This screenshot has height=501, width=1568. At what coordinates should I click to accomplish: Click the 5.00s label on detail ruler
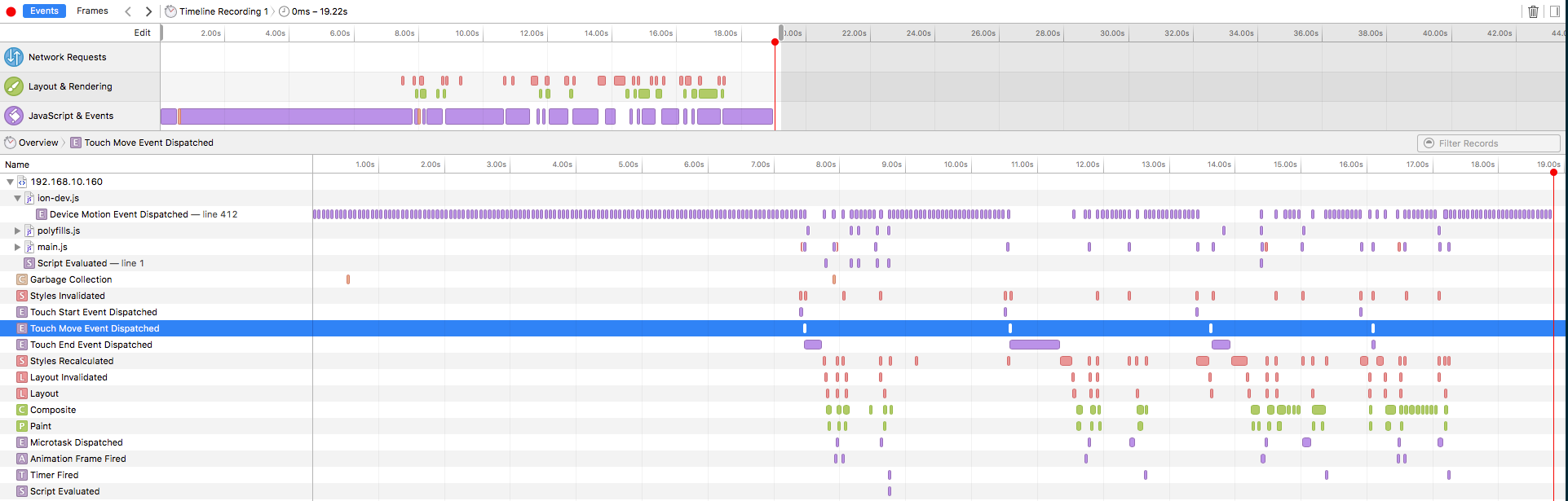click(x=628, y=165)
